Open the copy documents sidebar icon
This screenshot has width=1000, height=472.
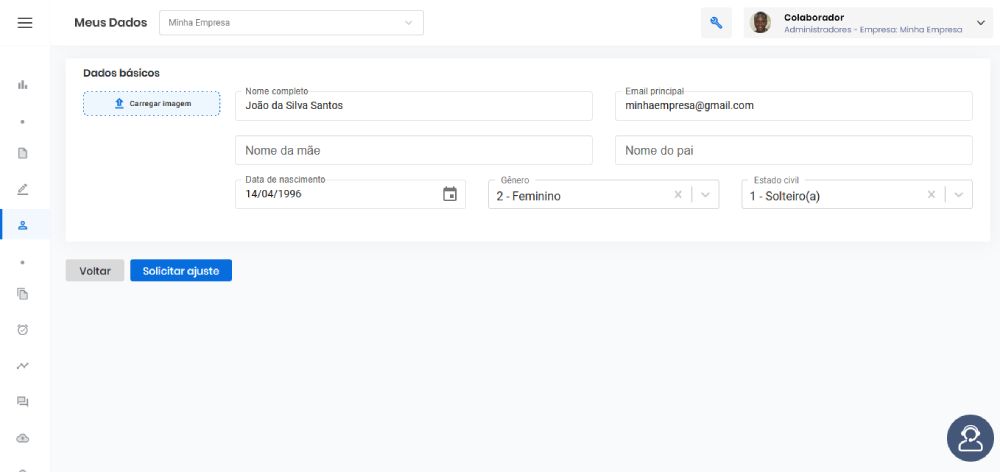23,294
